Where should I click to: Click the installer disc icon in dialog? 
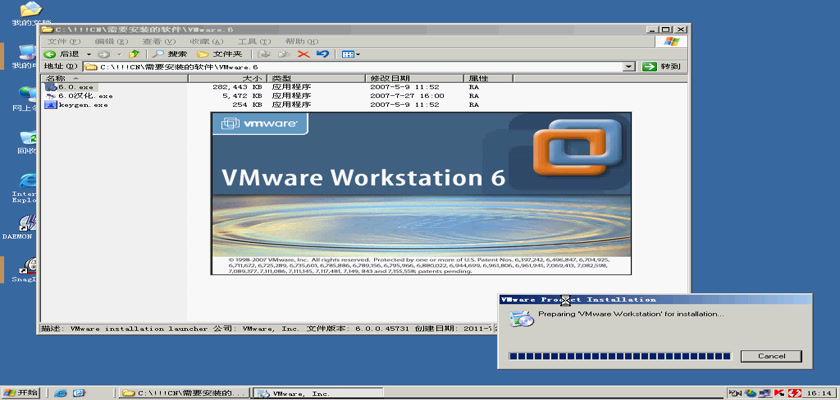pyautogui.click(x=522, y=318)
